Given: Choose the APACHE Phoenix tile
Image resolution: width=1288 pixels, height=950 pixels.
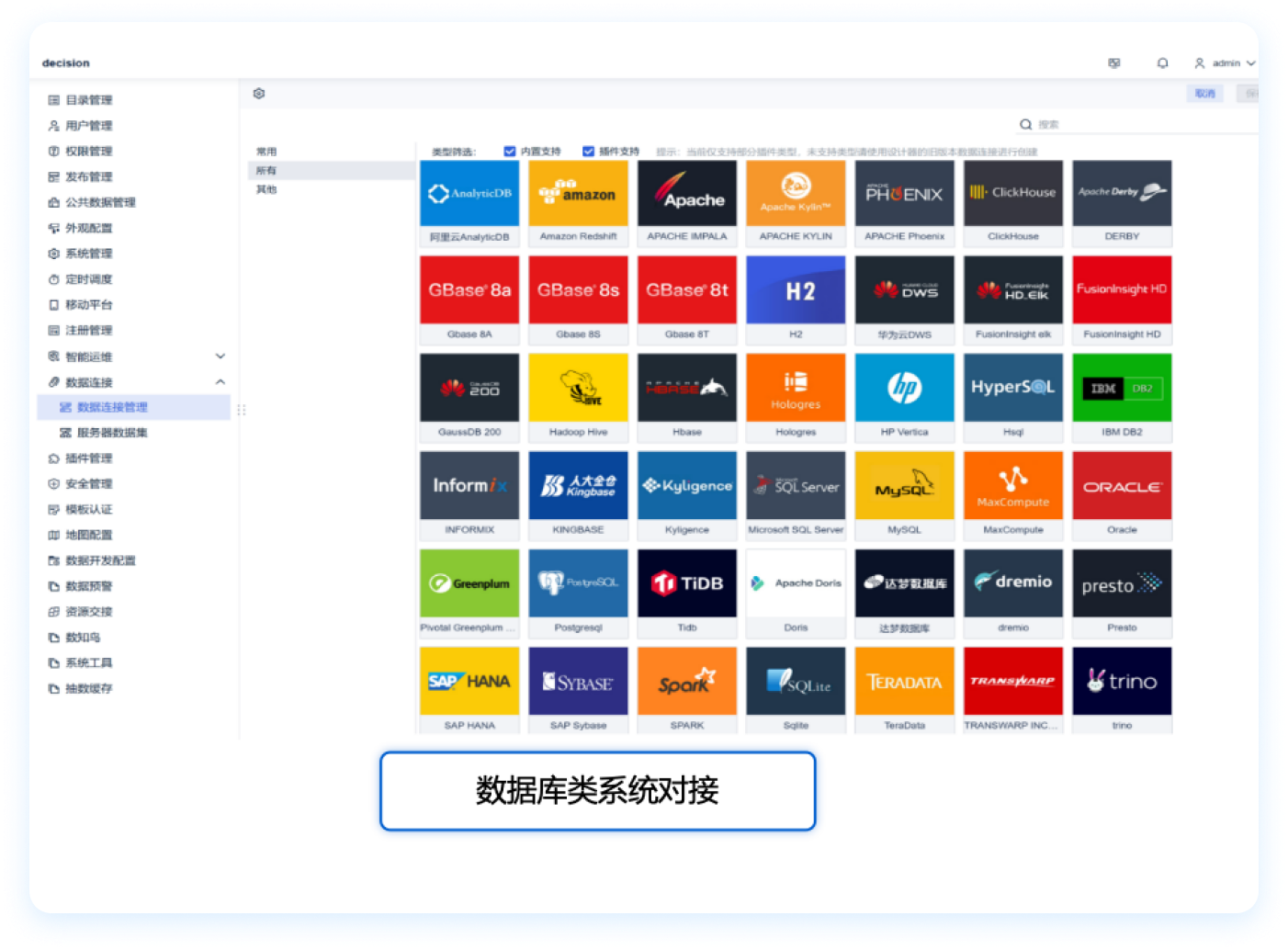Looking at the screenshot, I should tap(904, 203).
